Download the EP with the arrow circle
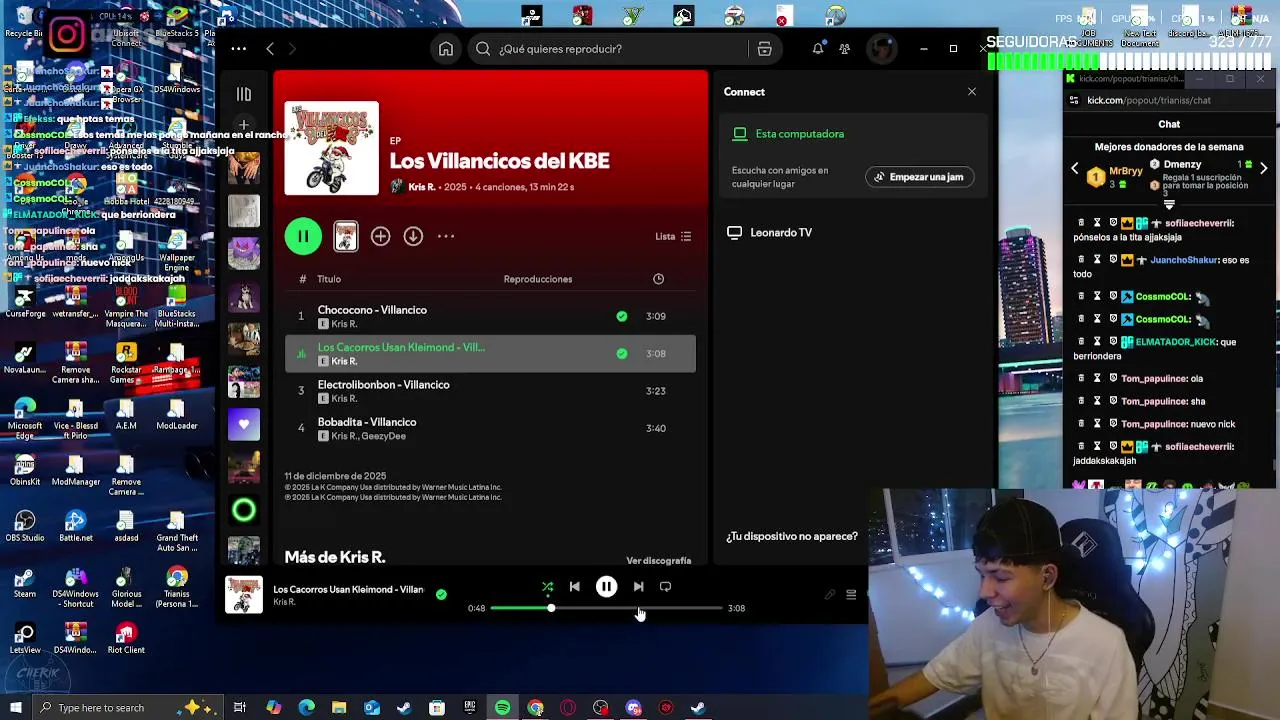The image size is (1280, 720). 413,236
